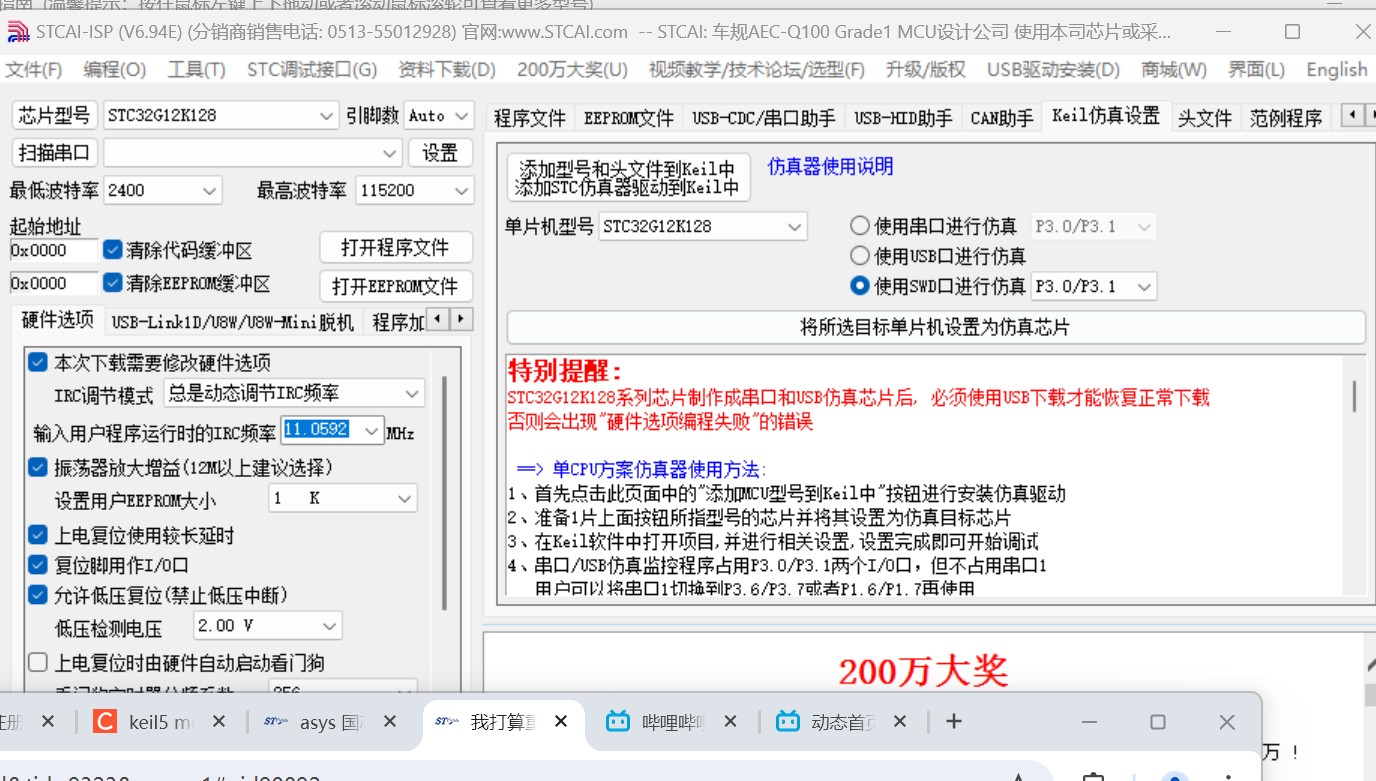
Task: Click 打开EEPROM文件 button
Action: [x=395, y=286]
